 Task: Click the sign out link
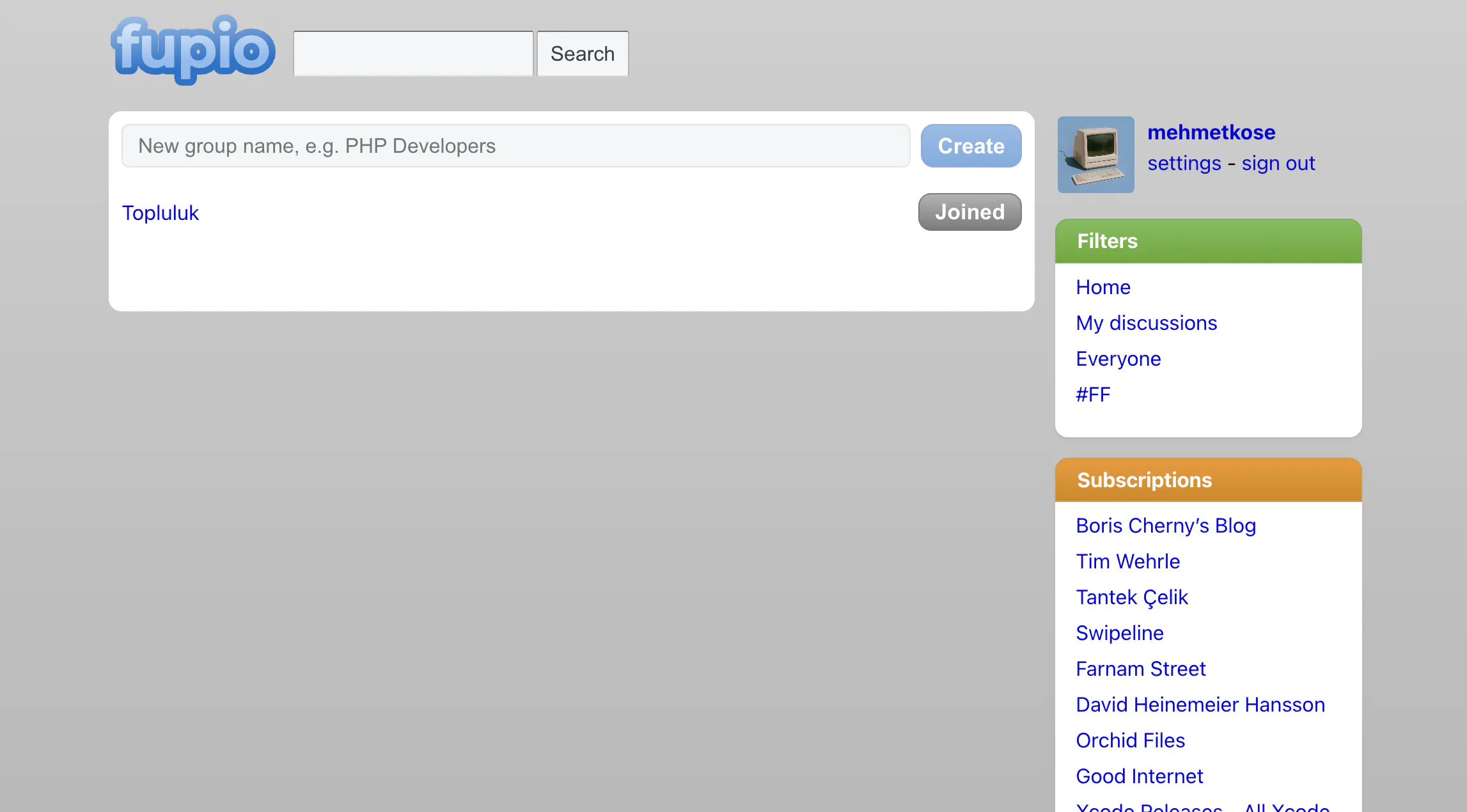coord(1278,163)
